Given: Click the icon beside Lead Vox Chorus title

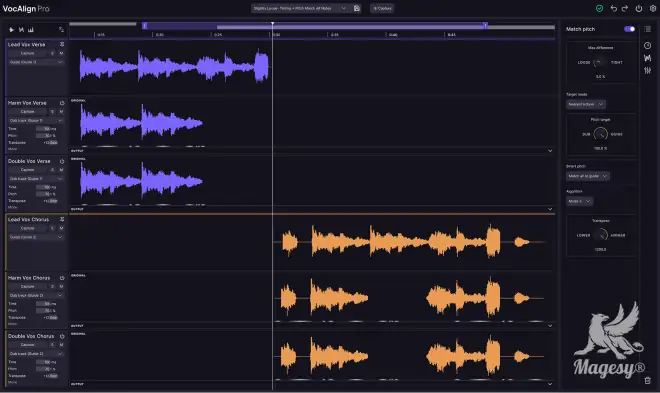Looking at the screenshot, I should click(x=62, y=219).
